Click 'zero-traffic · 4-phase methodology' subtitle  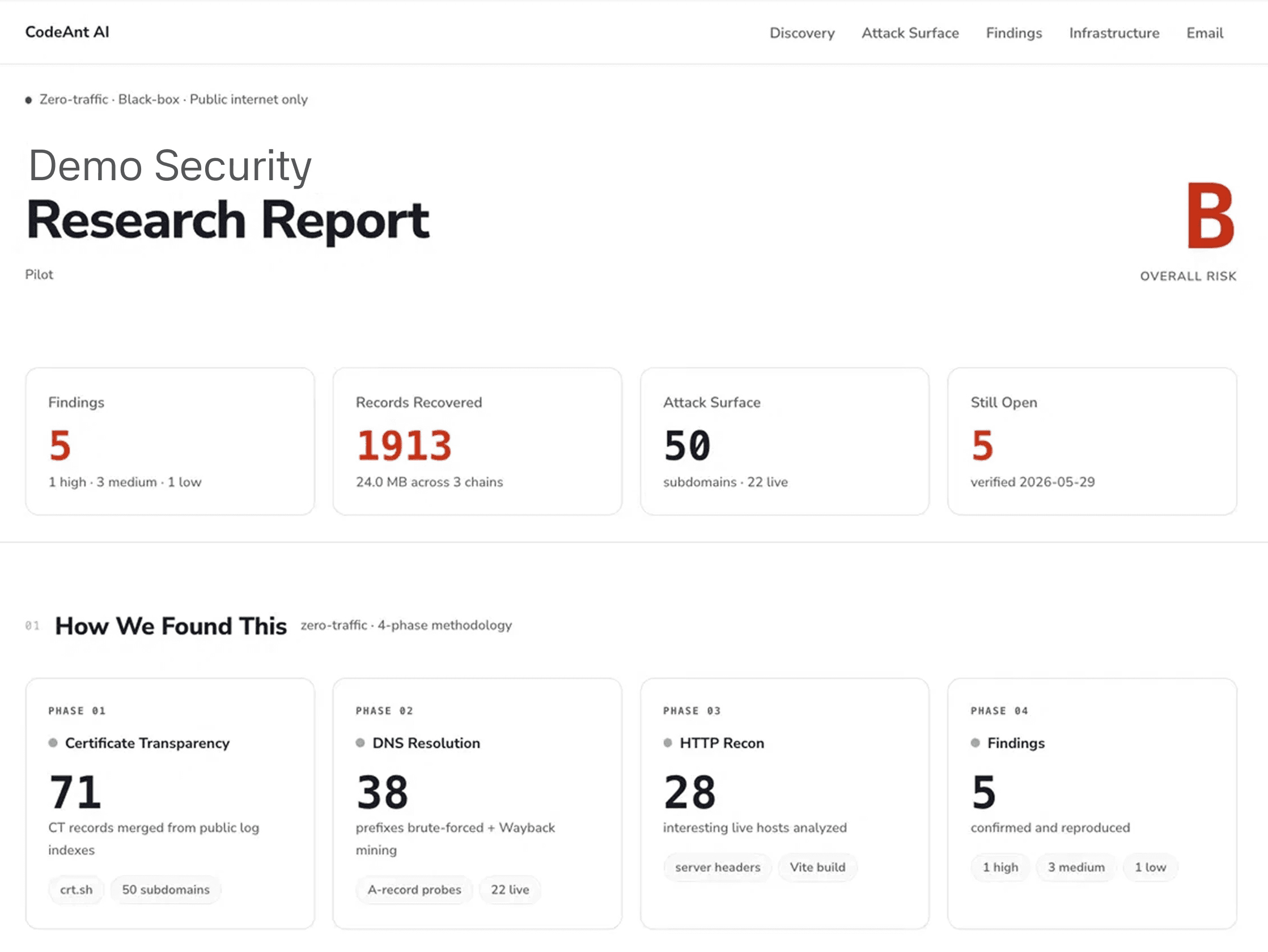coord(406,625)
